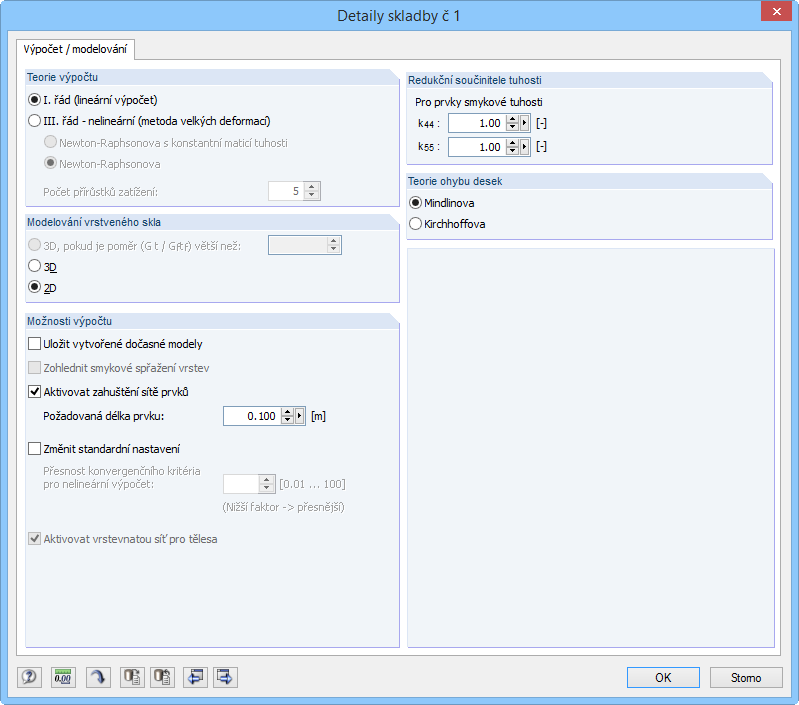The height and width of the screenshot is (705, 799).
Task: Increase k44 with the up spinner arrow
Action: pos(513,119)
